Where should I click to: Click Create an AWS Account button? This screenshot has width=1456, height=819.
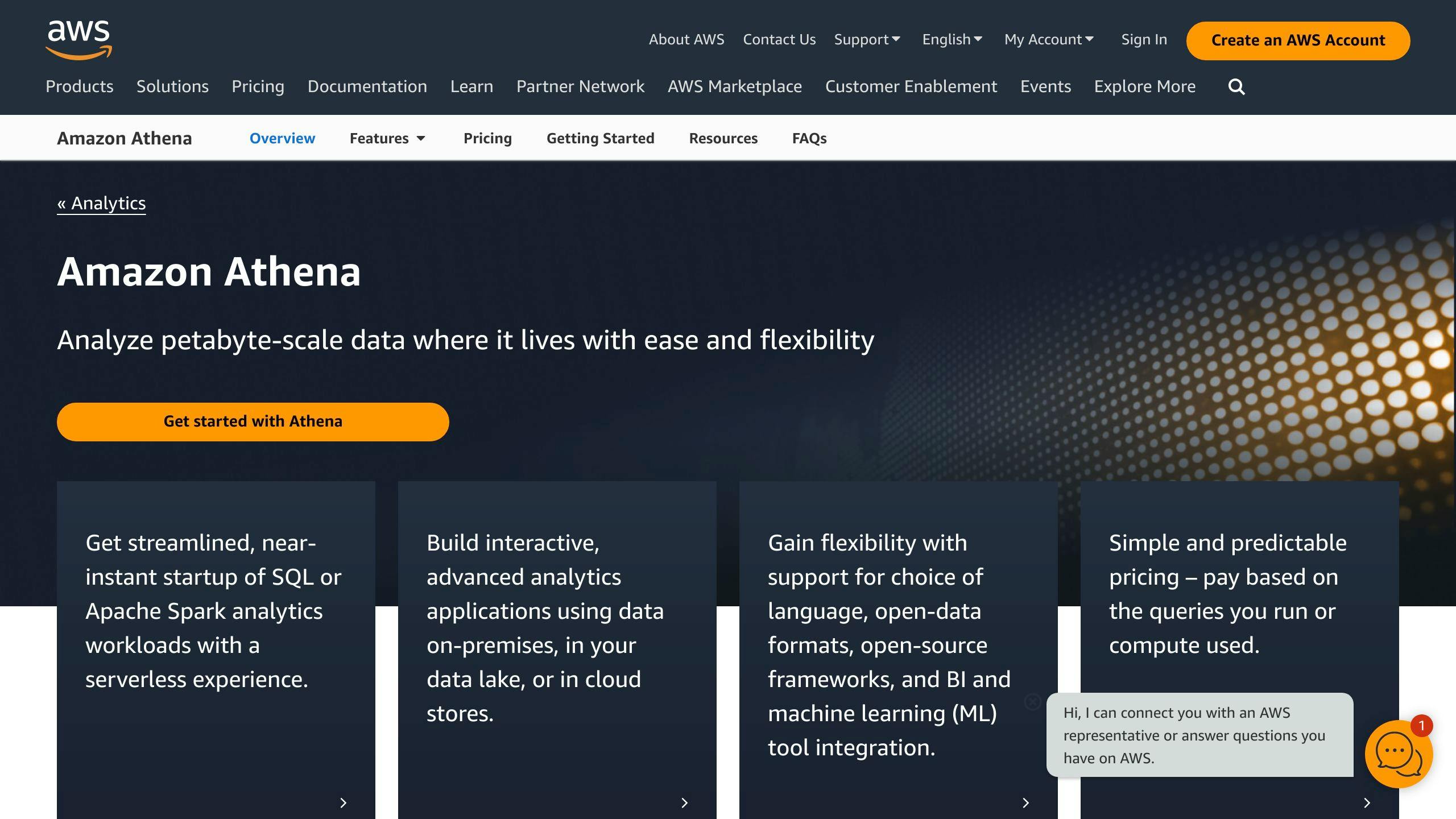[1298, 40]
